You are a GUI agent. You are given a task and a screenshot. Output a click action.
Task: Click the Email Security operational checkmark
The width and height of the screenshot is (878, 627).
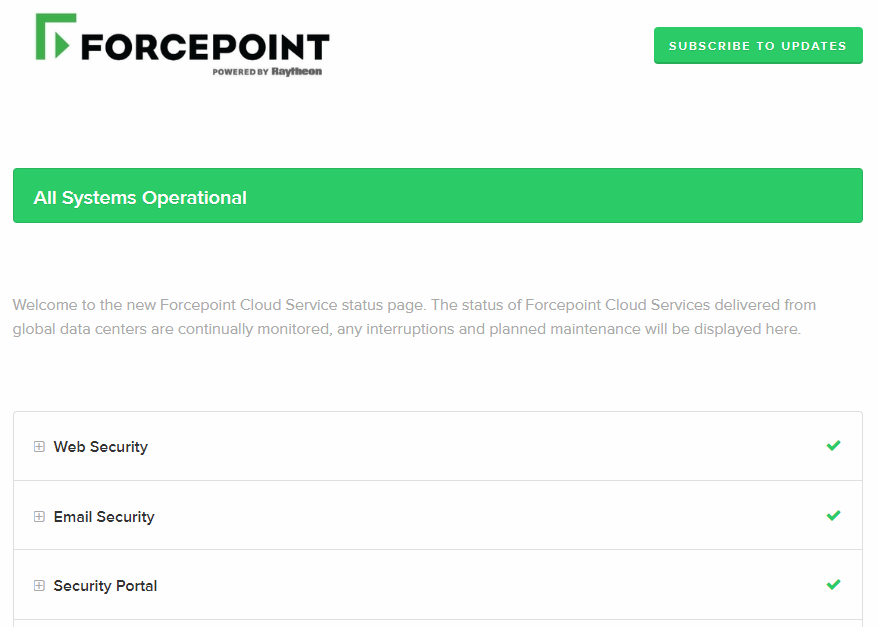click(833, 515)
